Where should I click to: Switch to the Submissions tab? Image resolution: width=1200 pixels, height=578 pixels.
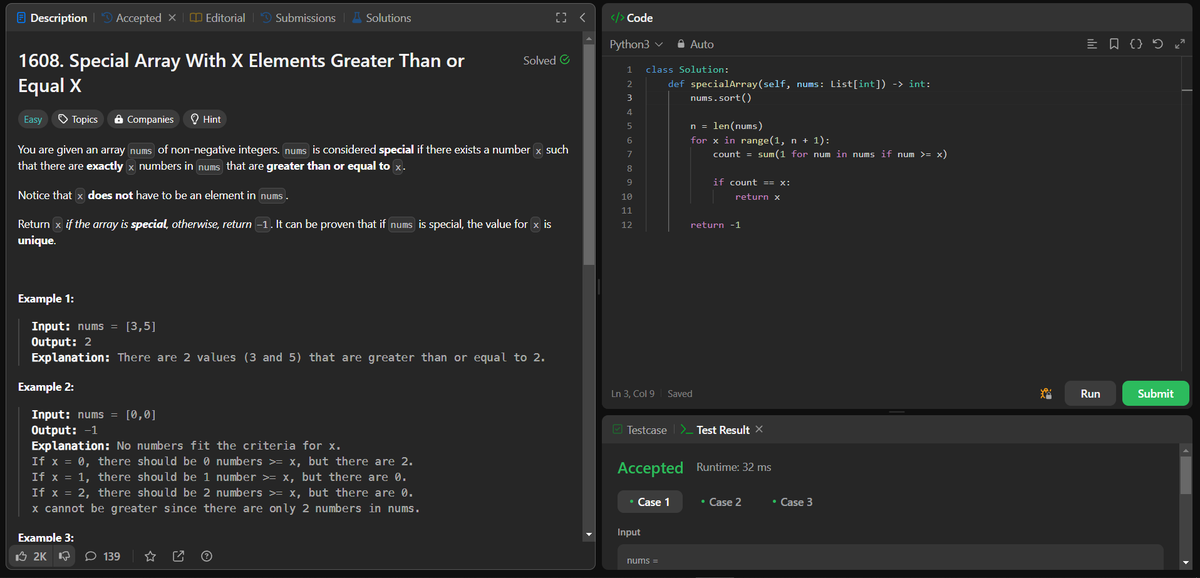298,18
